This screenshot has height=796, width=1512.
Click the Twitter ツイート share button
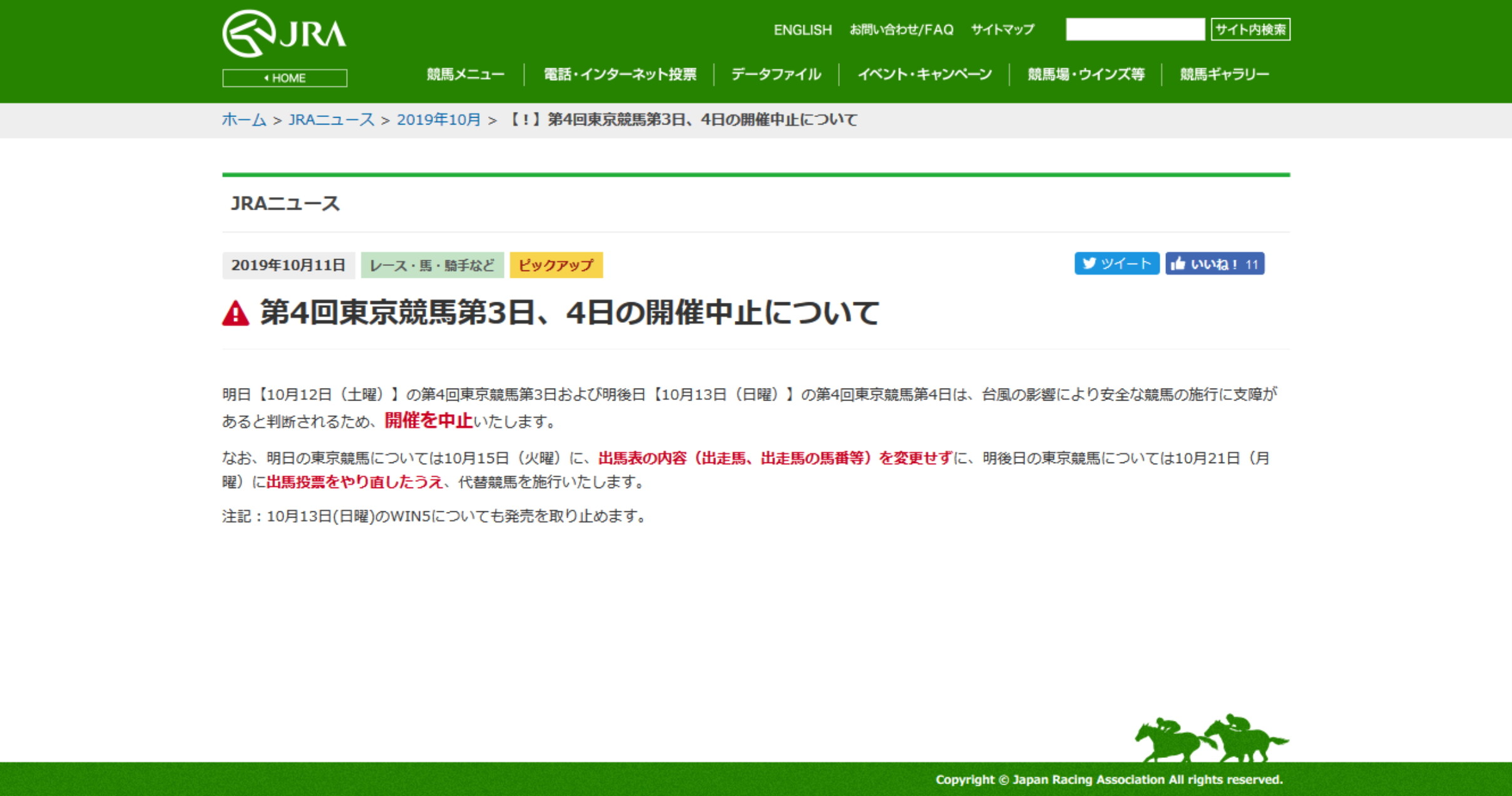point(1116,263)
